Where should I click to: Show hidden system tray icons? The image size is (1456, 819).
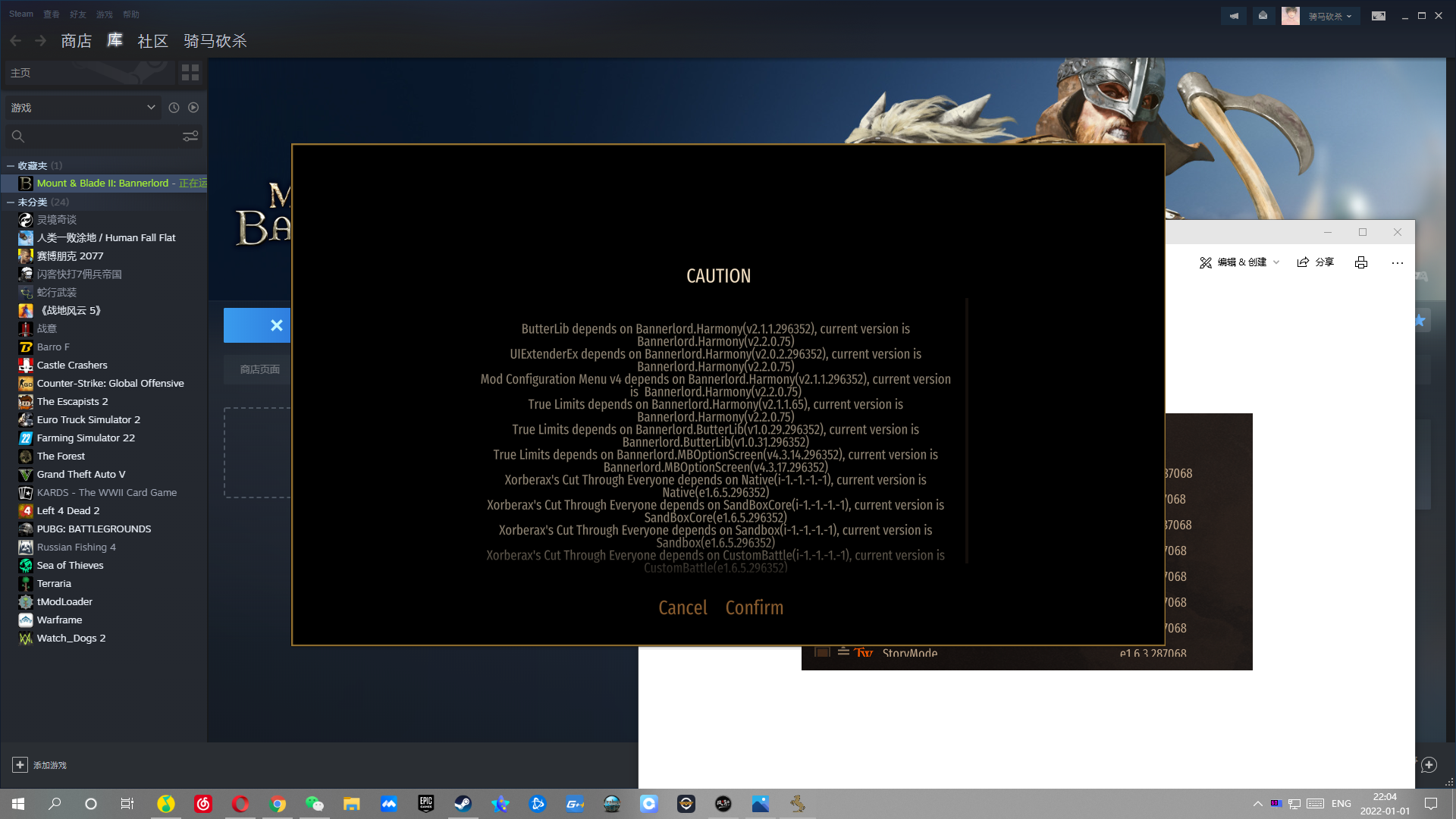[x=1257, y=804]
